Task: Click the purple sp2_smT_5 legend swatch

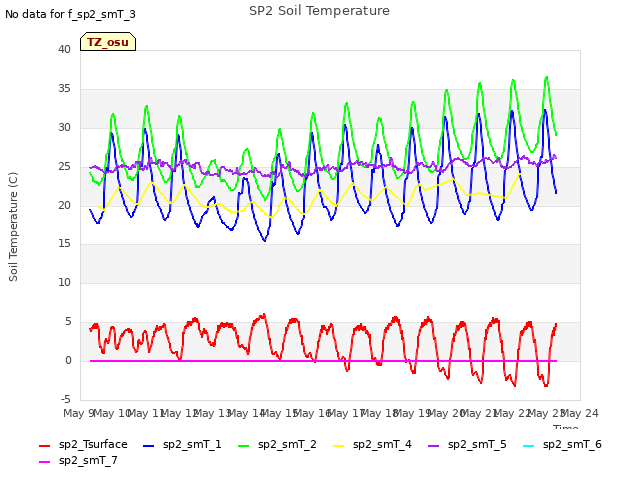Action: 433,446
